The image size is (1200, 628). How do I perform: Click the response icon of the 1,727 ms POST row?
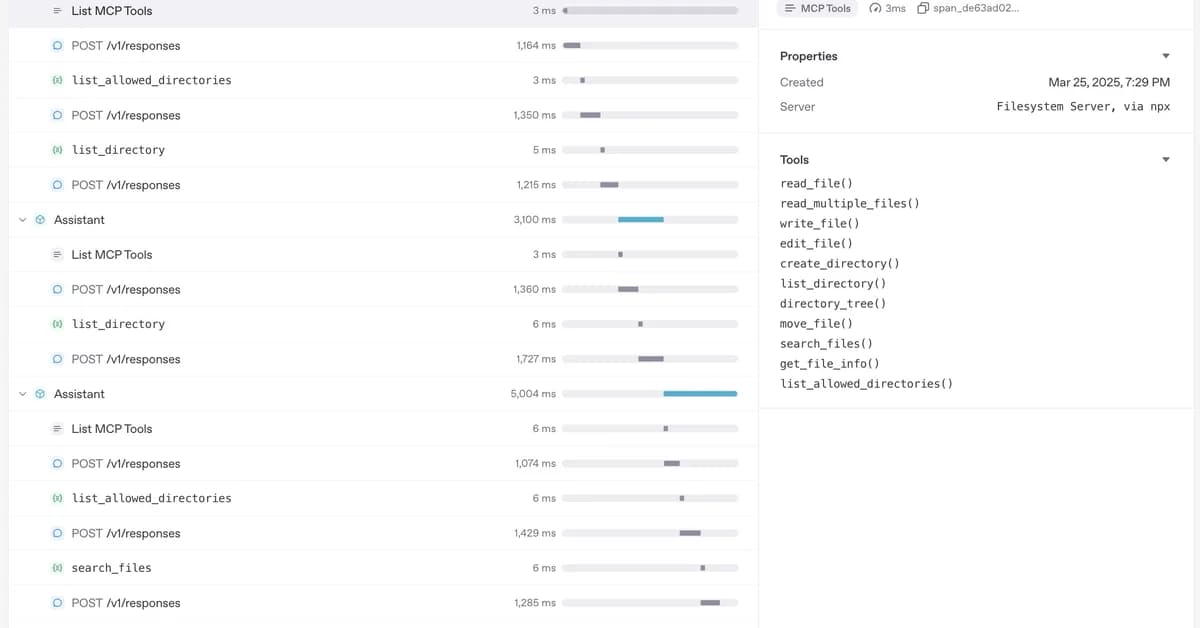[x=58, y=359]
